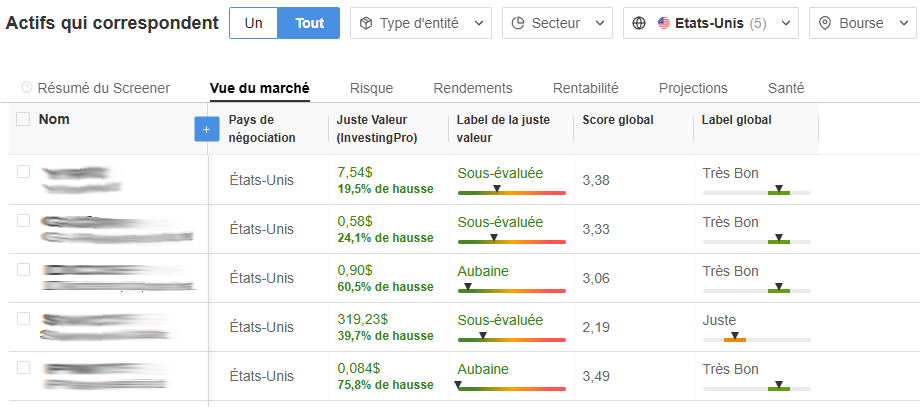Open the Rentabilité tab
The width and height of the screenshot is (920, 407).
[x=585, y=88]
